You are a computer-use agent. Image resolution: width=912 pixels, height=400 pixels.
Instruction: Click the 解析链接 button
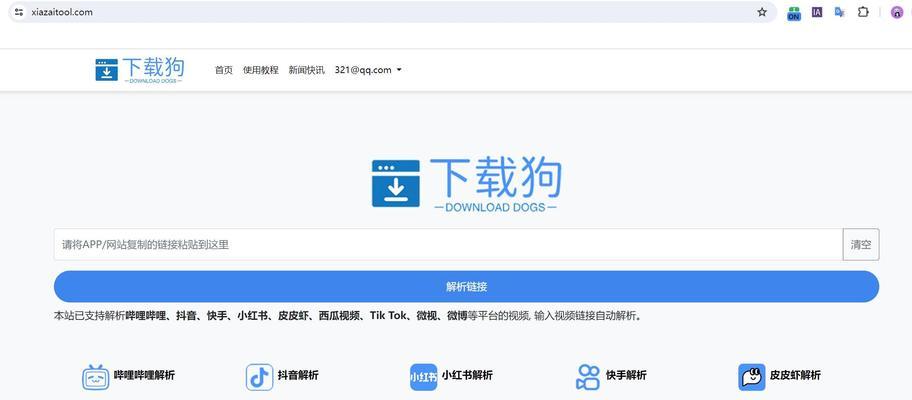pos(466,287)
